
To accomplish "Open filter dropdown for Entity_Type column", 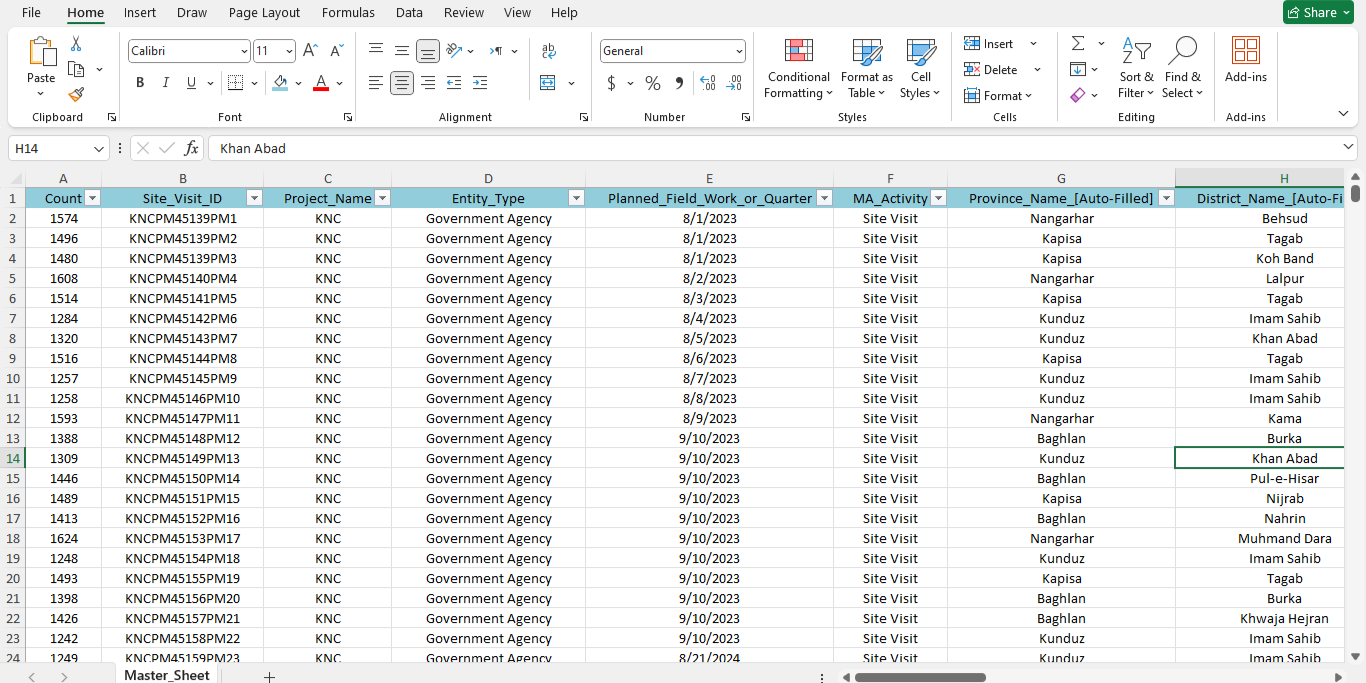I will (576, 198).
